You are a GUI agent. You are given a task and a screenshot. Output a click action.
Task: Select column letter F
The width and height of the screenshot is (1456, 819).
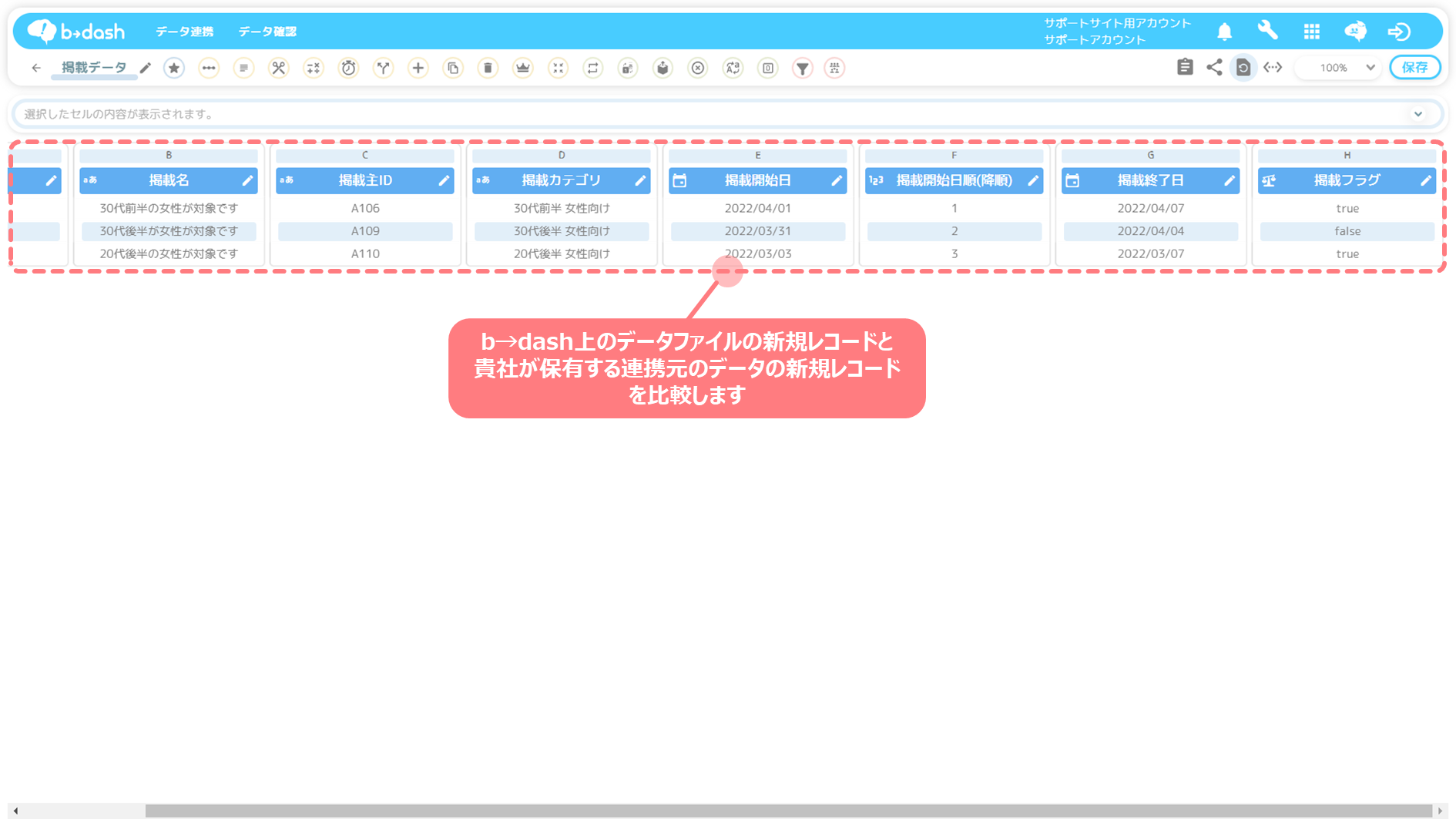954,156
